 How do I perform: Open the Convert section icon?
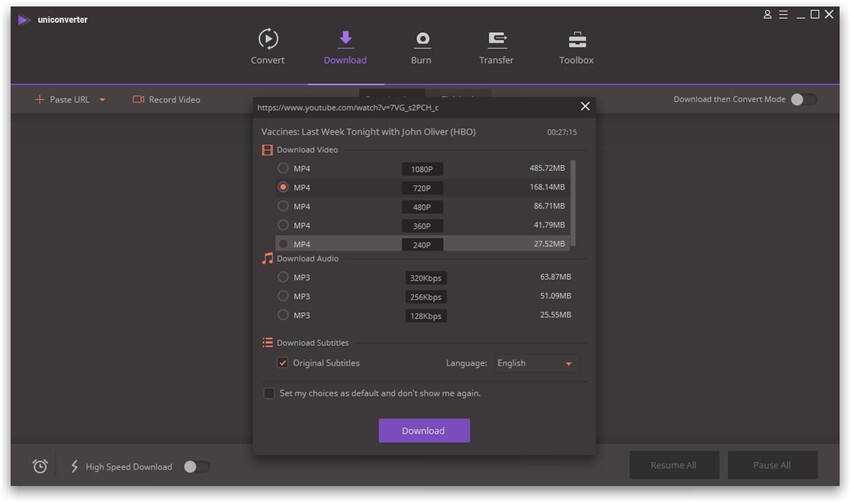pos(267,39)
